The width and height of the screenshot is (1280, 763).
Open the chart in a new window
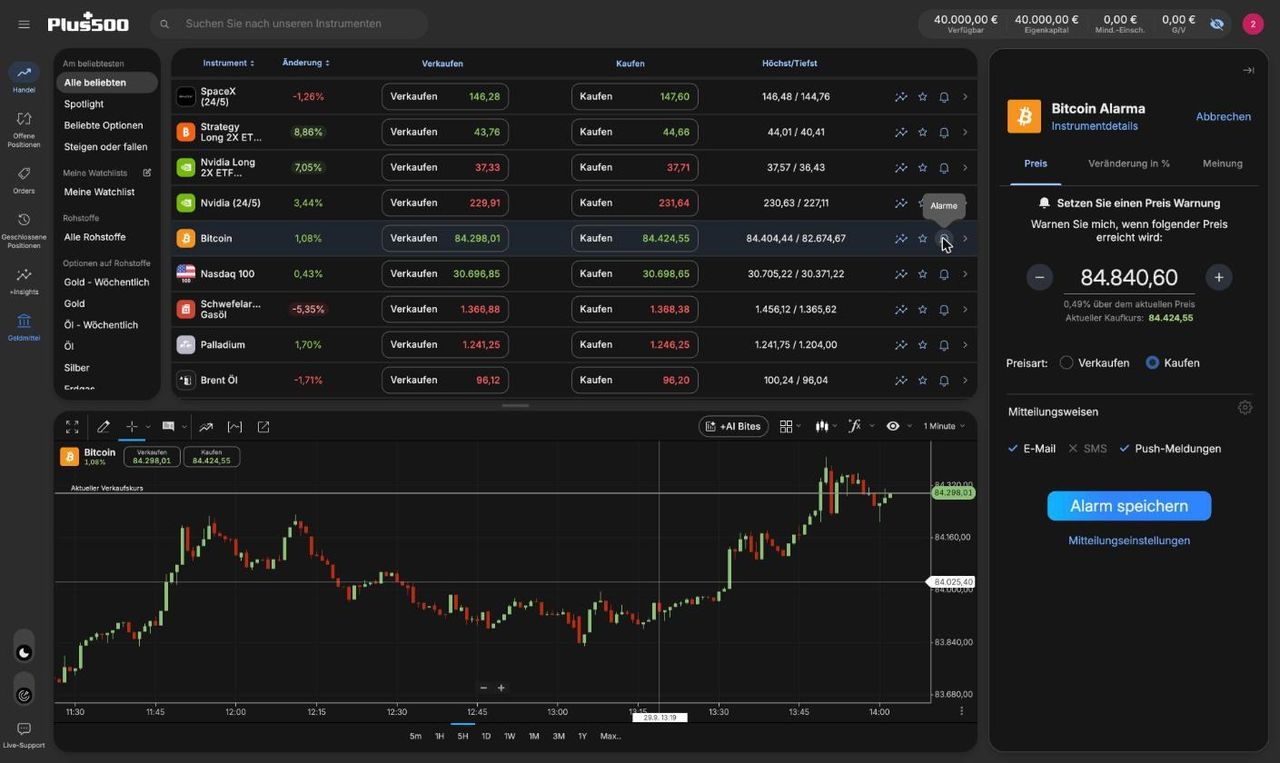click(x=264, y=427)
